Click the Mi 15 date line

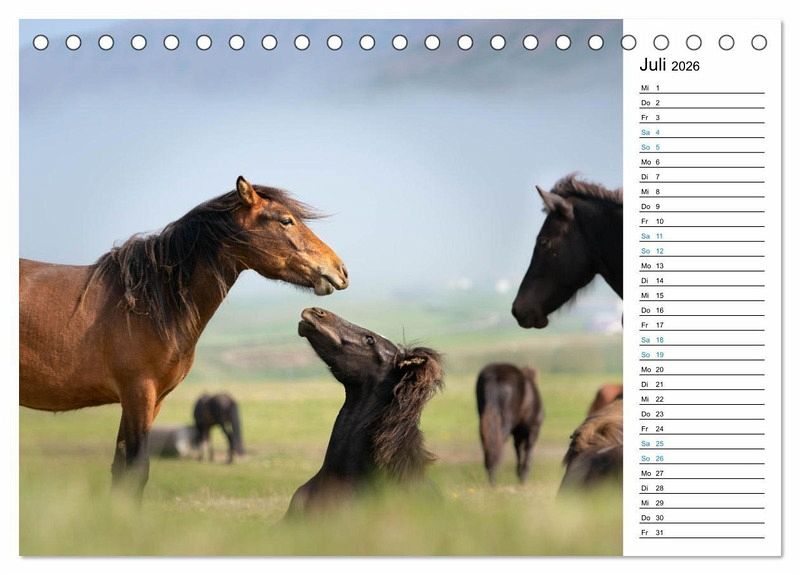tap(700, 295)
